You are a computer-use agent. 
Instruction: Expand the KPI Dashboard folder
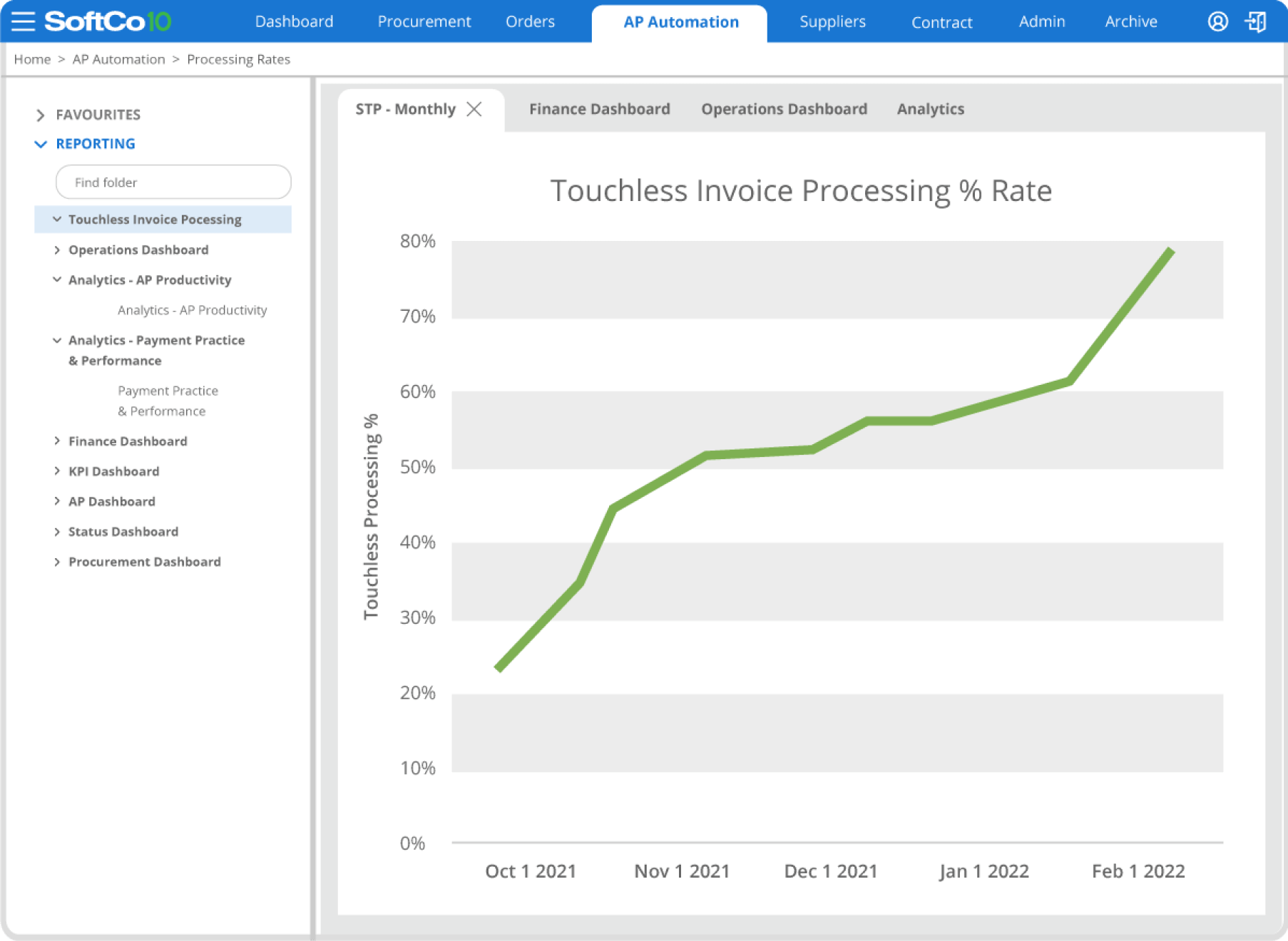57,471
